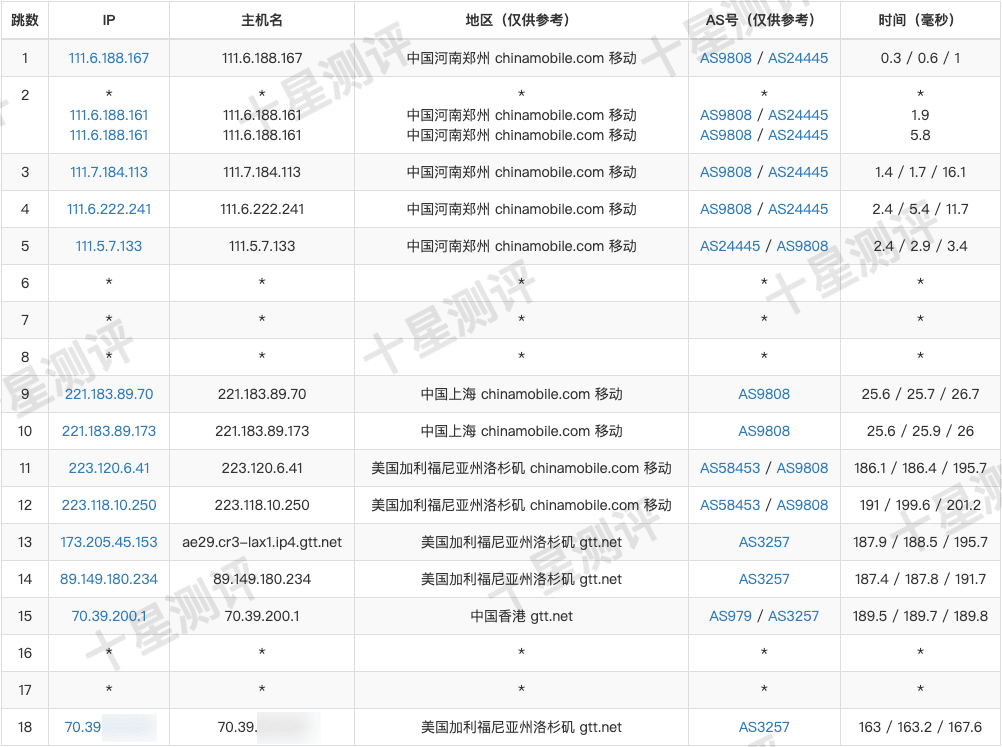Open the IP link 70.39.200.1

109,617
